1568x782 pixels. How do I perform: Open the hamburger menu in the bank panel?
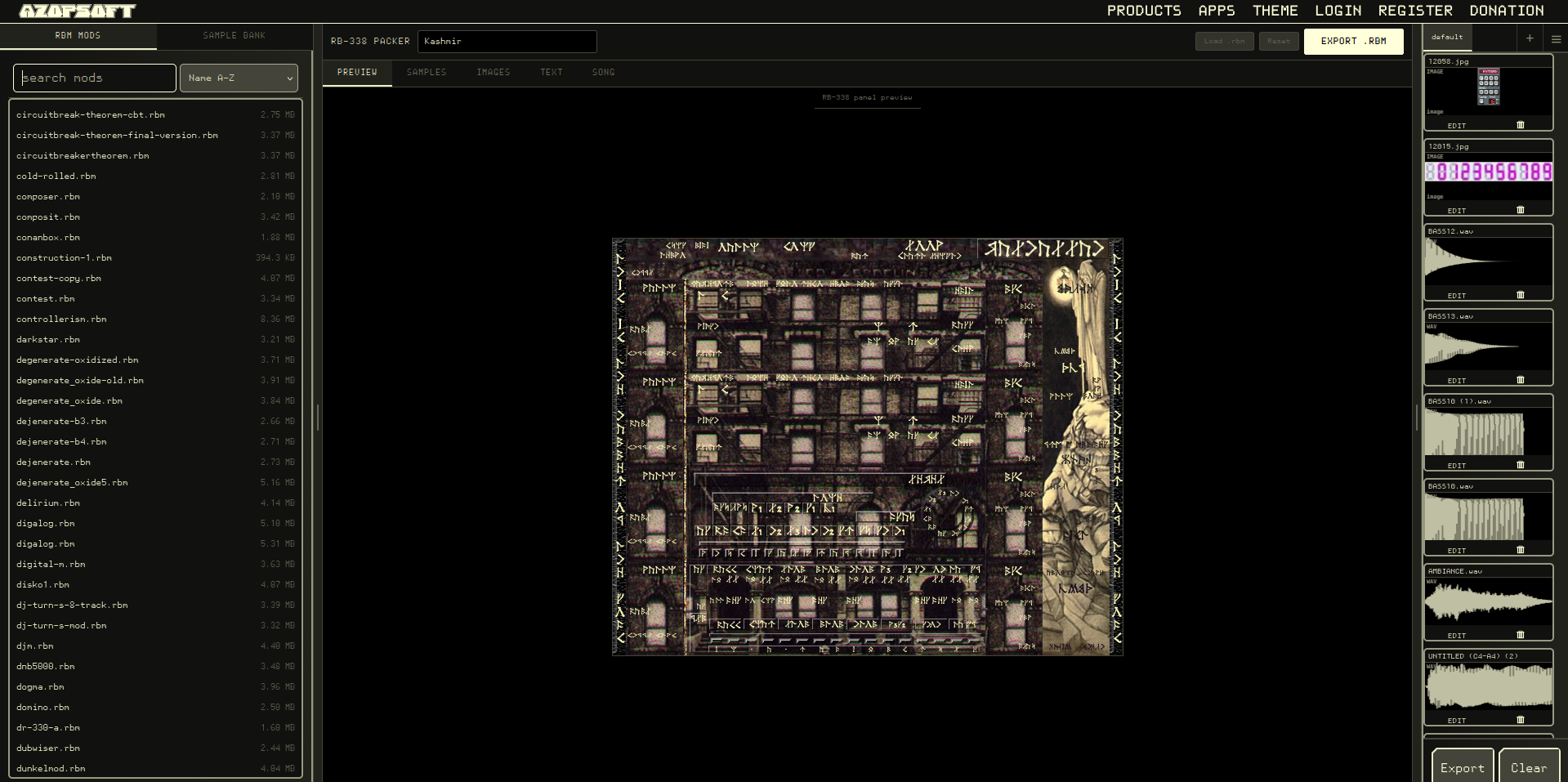coord(1556,38)
